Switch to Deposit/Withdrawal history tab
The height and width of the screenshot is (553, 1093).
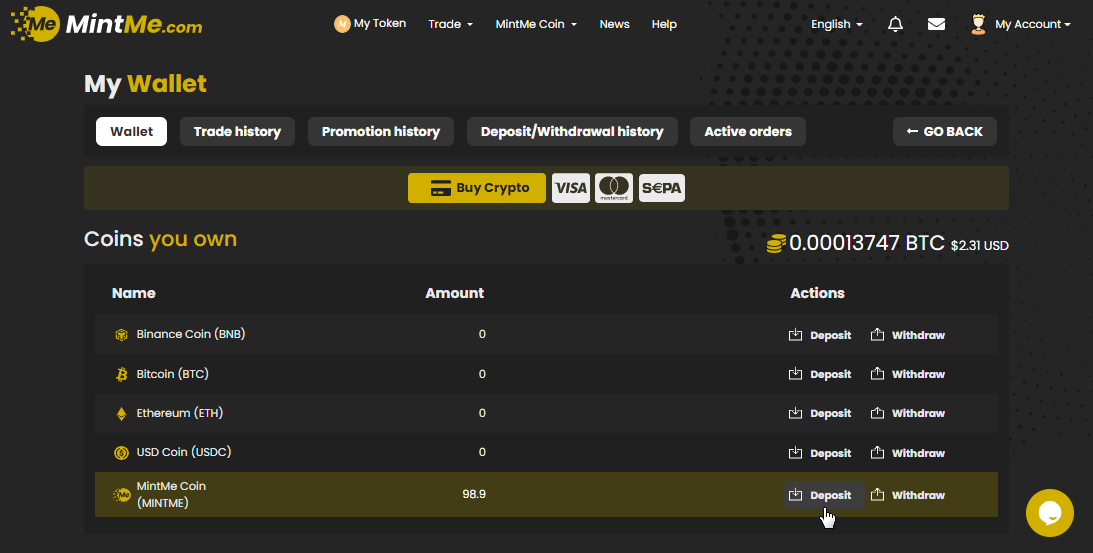[572, 132]
